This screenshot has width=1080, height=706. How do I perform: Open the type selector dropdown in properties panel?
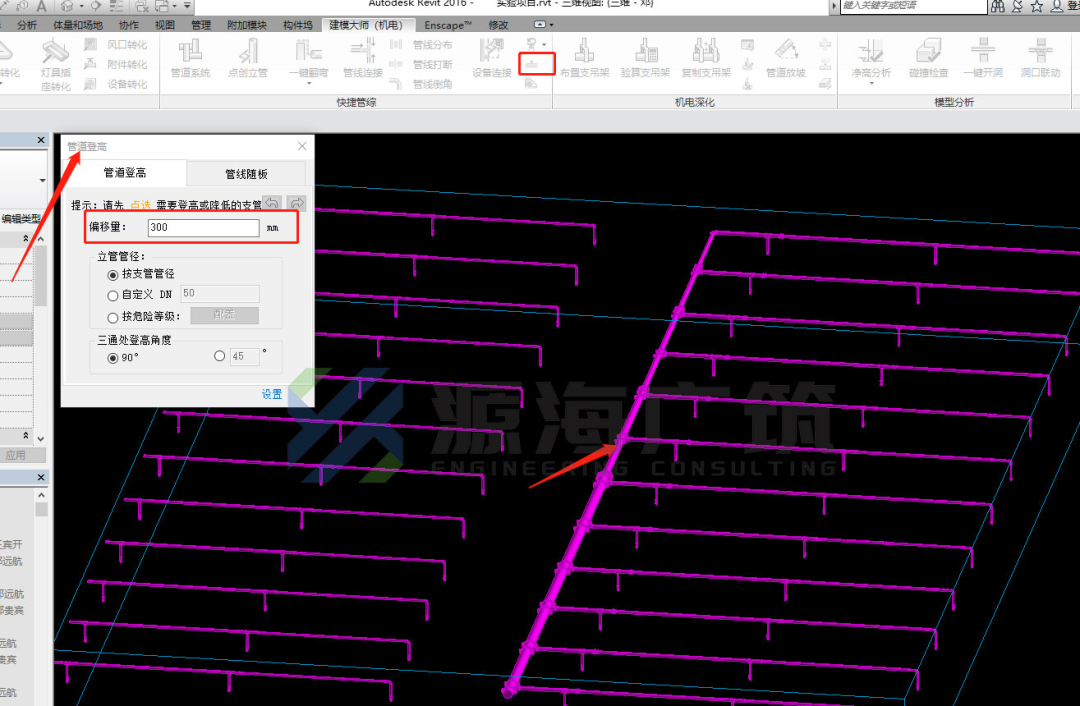pyautogui.click(x=43, y=180)
